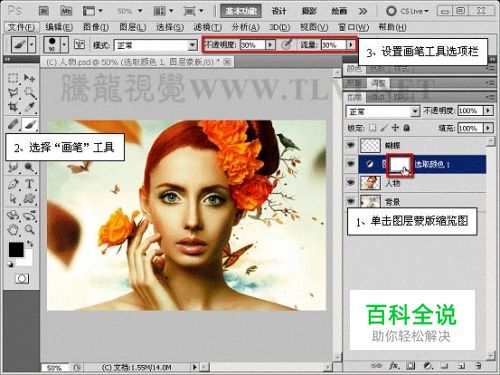Select the Rectangular Marquee tool
This screenshot has width=500, height=375.
tap(13, 78)
